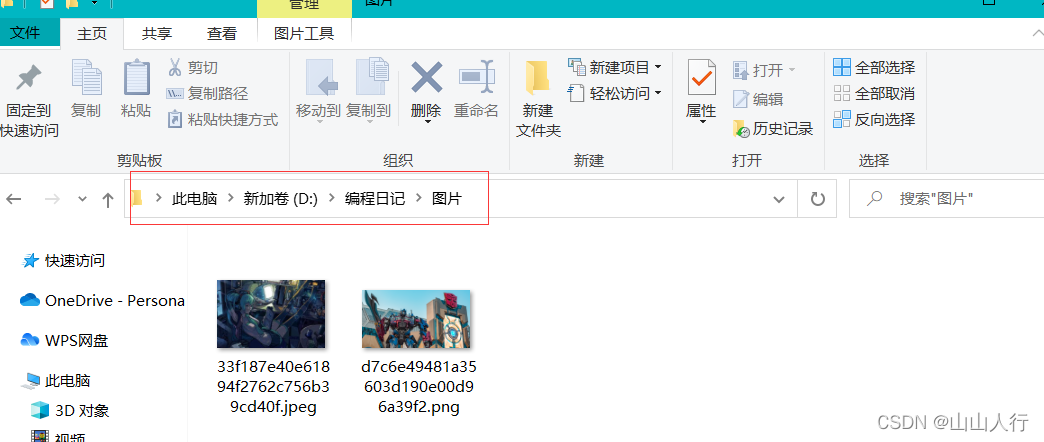This screenshot has height=442, width=1044.
Task: Go back with the left arrow
Action: (x=13, y=199)
